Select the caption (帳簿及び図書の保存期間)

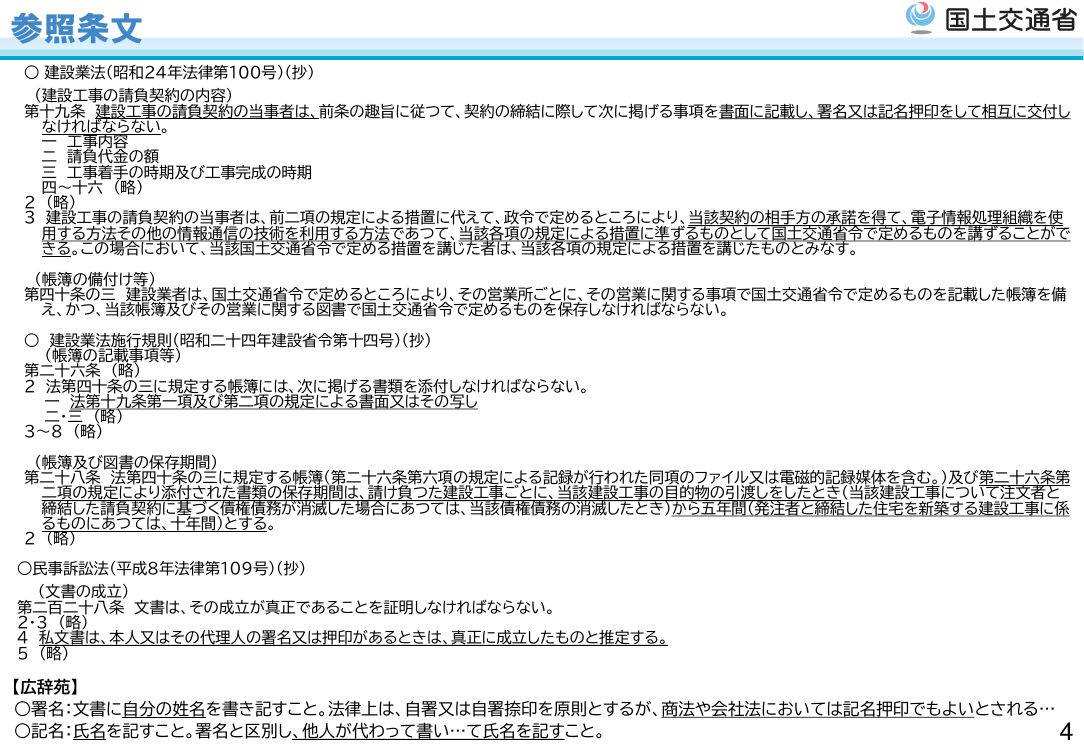tap(126, 462)
